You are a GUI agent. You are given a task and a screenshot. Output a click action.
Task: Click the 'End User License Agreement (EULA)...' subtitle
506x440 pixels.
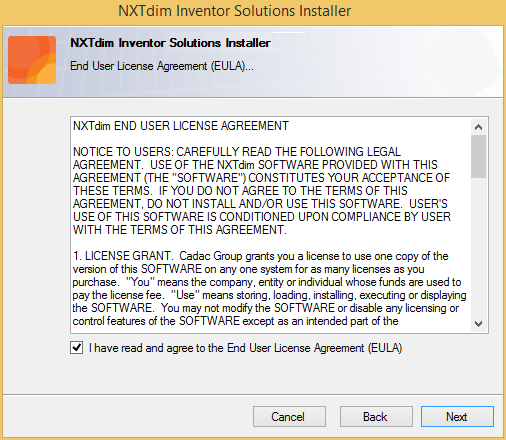pyautogui.click(x=162, y=66)
